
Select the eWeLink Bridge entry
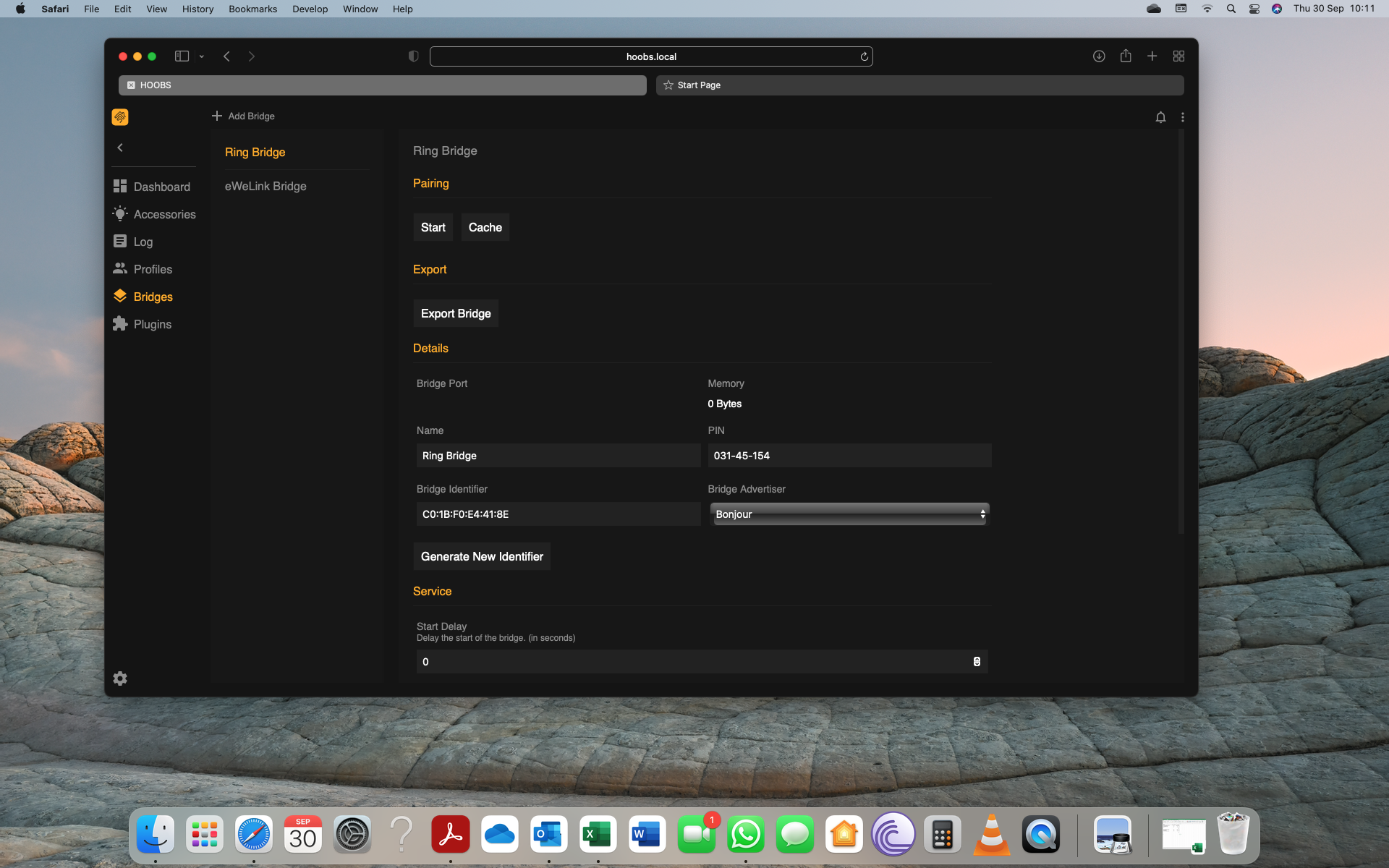click(x=265, y=186)
